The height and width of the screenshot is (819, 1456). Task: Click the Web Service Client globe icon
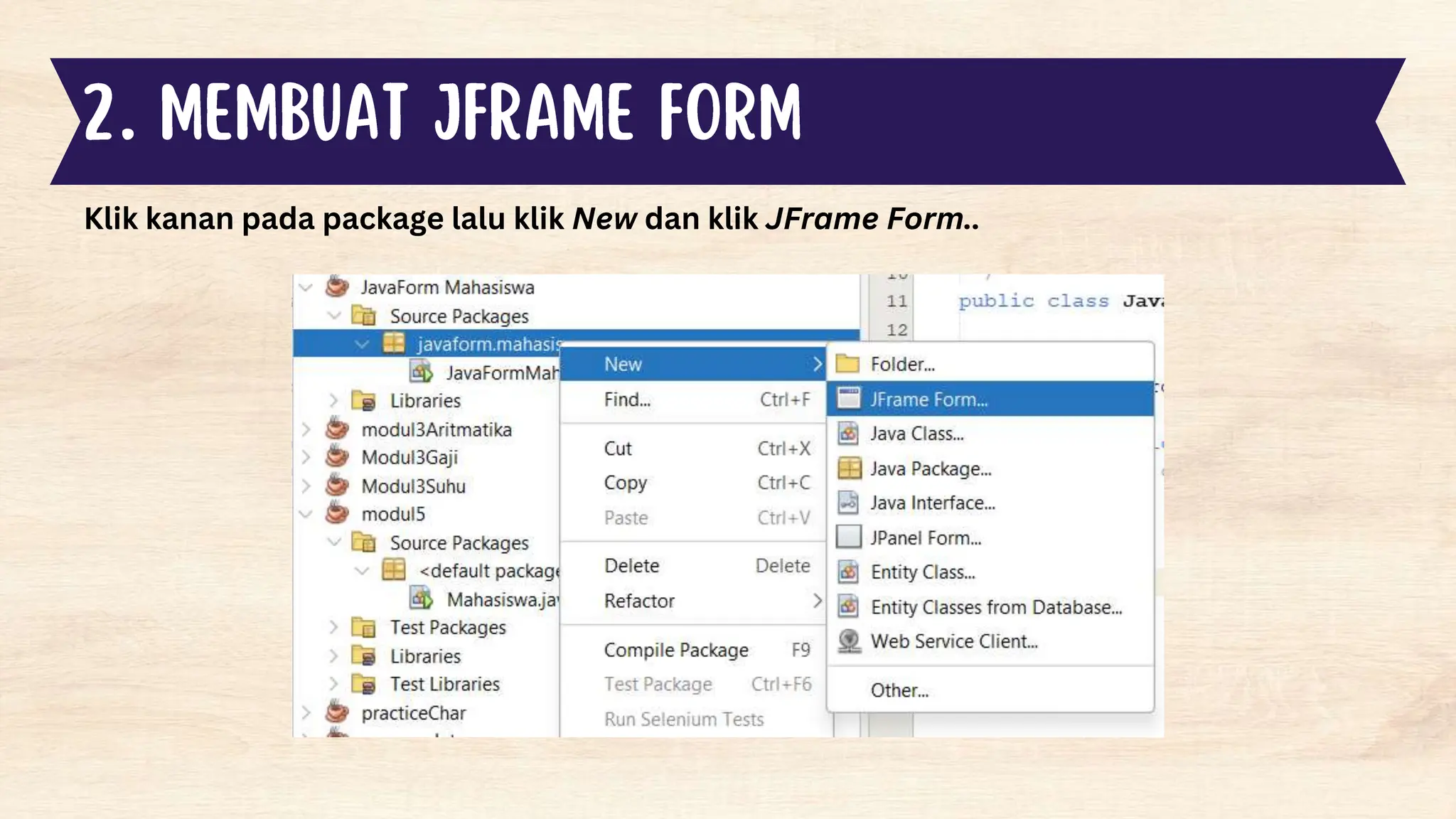849,641
